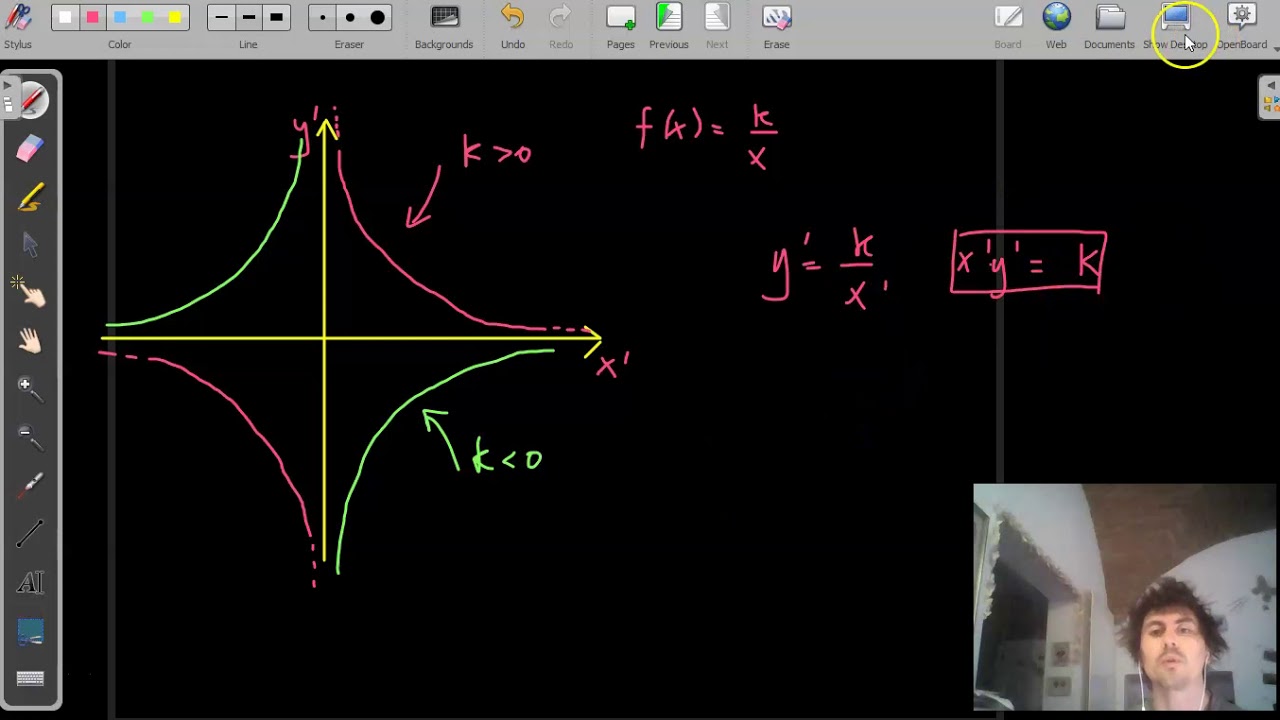
Task: Go to the Next page
Action: pyautogui.click(x=717, y=26)
